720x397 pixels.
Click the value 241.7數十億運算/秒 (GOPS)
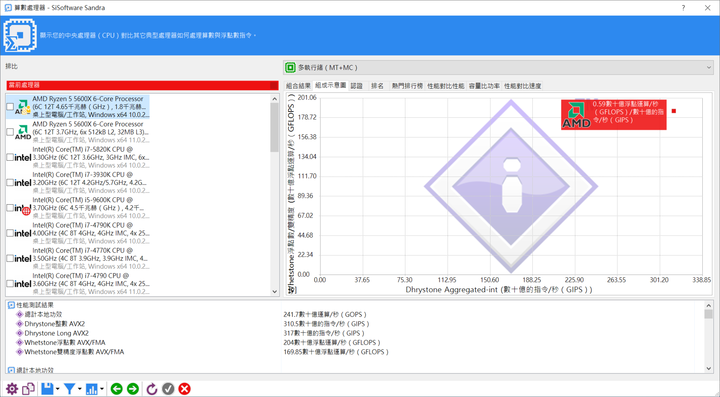tap(325, 314)
